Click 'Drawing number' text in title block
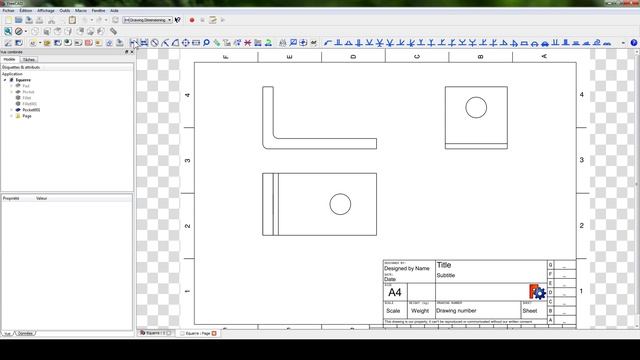This screenshot has height=360, width=640. 456,311
